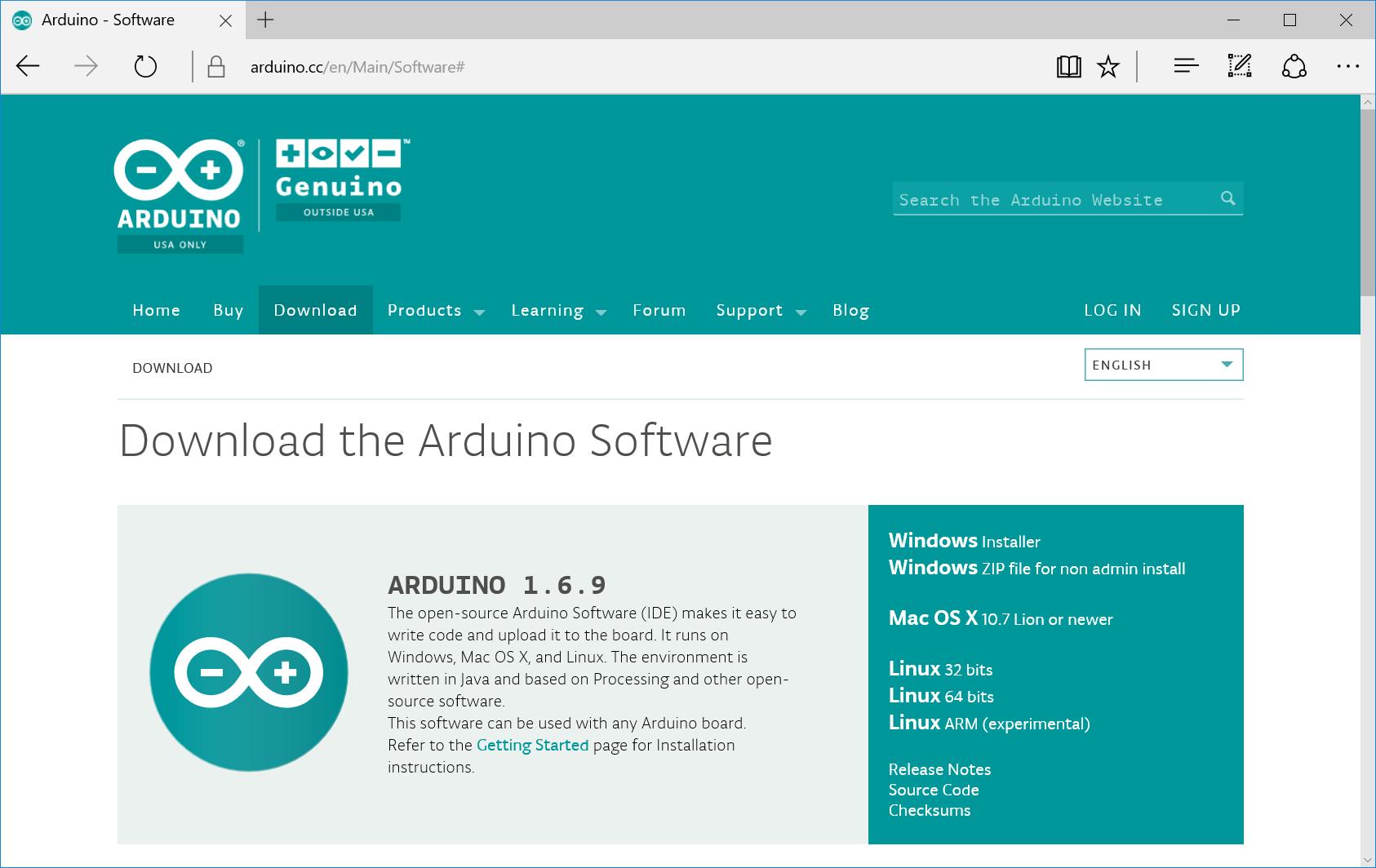Open Reading view book icon
Viewport: 1376px width, 868px height.
1068,66
